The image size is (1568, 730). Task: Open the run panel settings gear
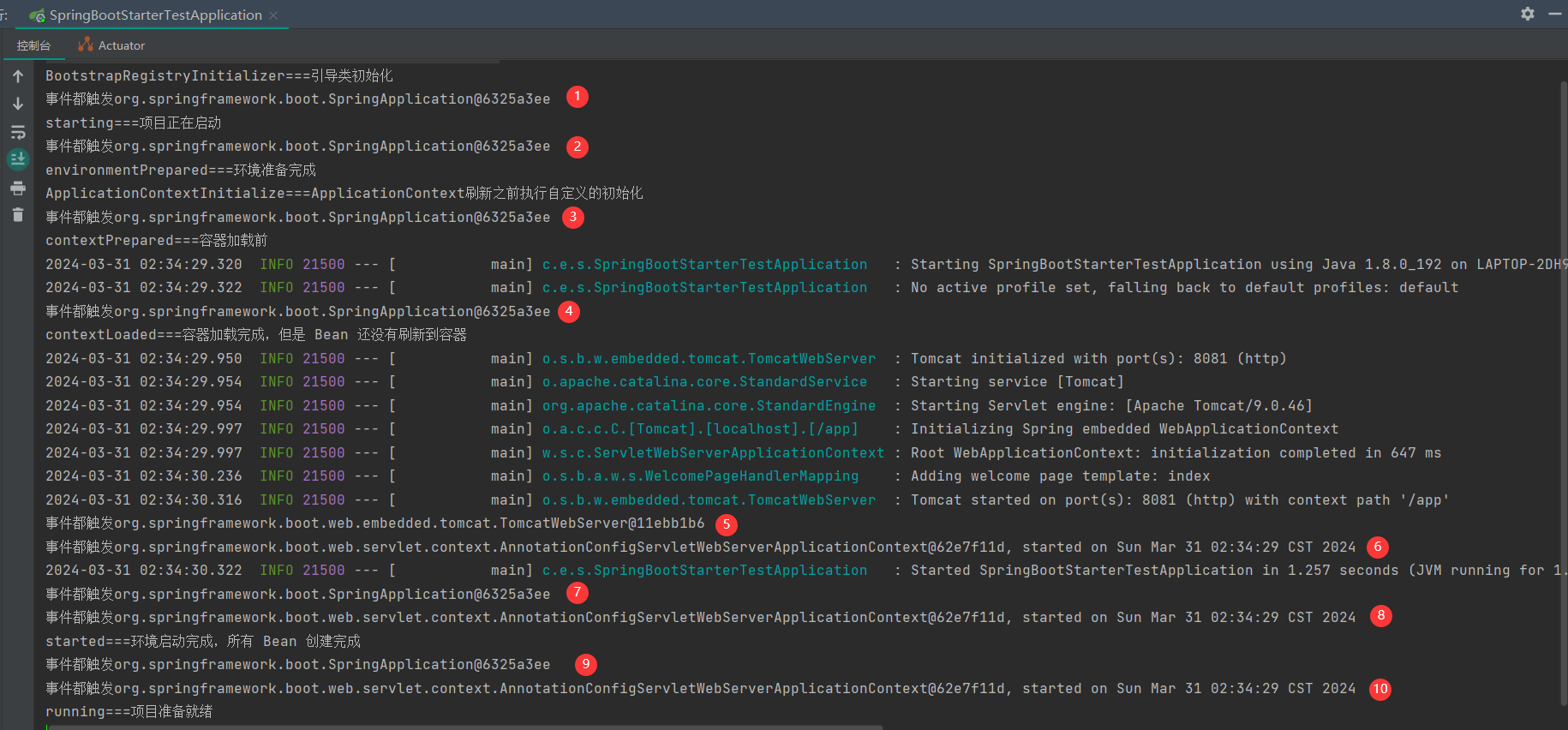point(1527,14)
